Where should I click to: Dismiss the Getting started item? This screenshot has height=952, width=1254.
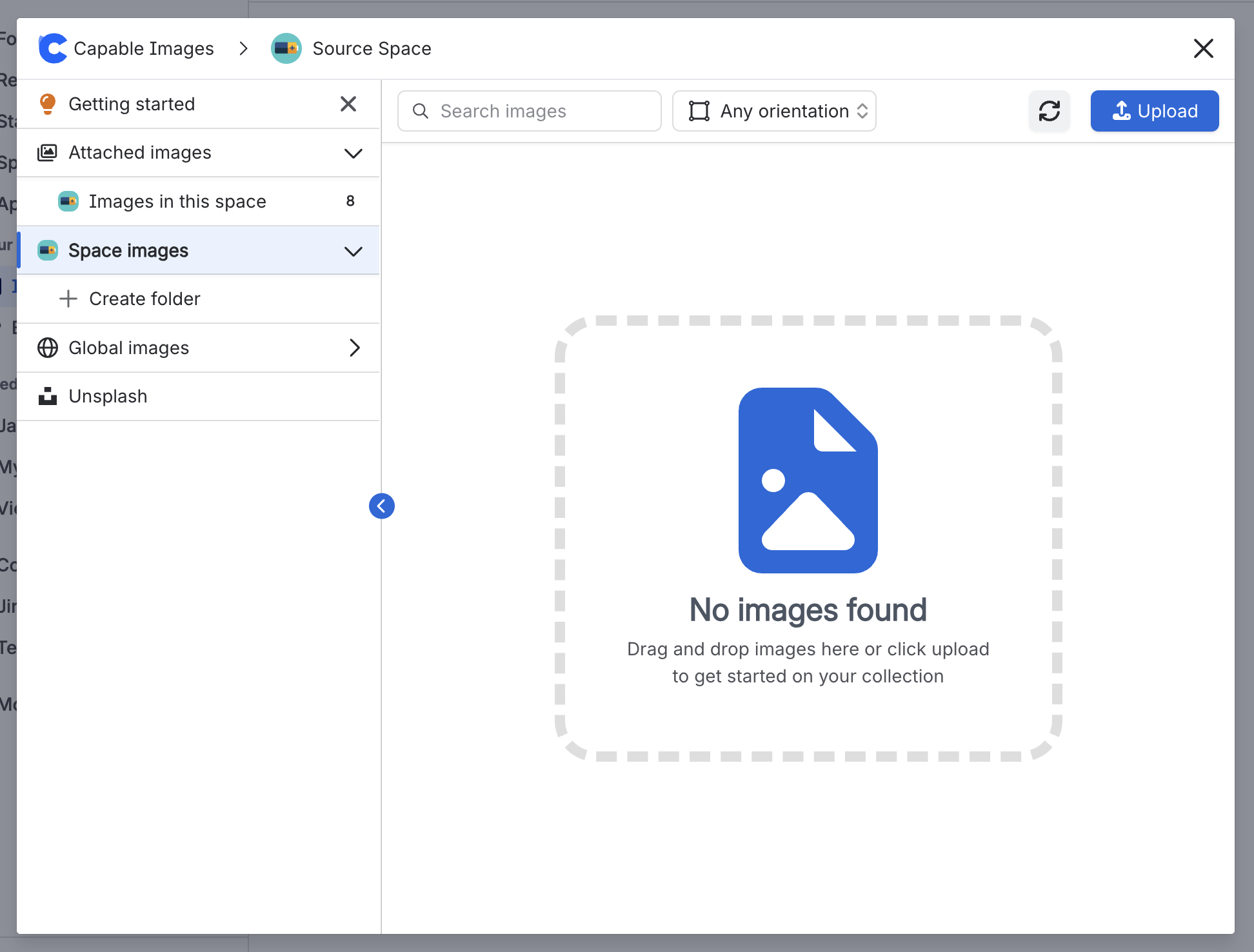click(348, 104)
